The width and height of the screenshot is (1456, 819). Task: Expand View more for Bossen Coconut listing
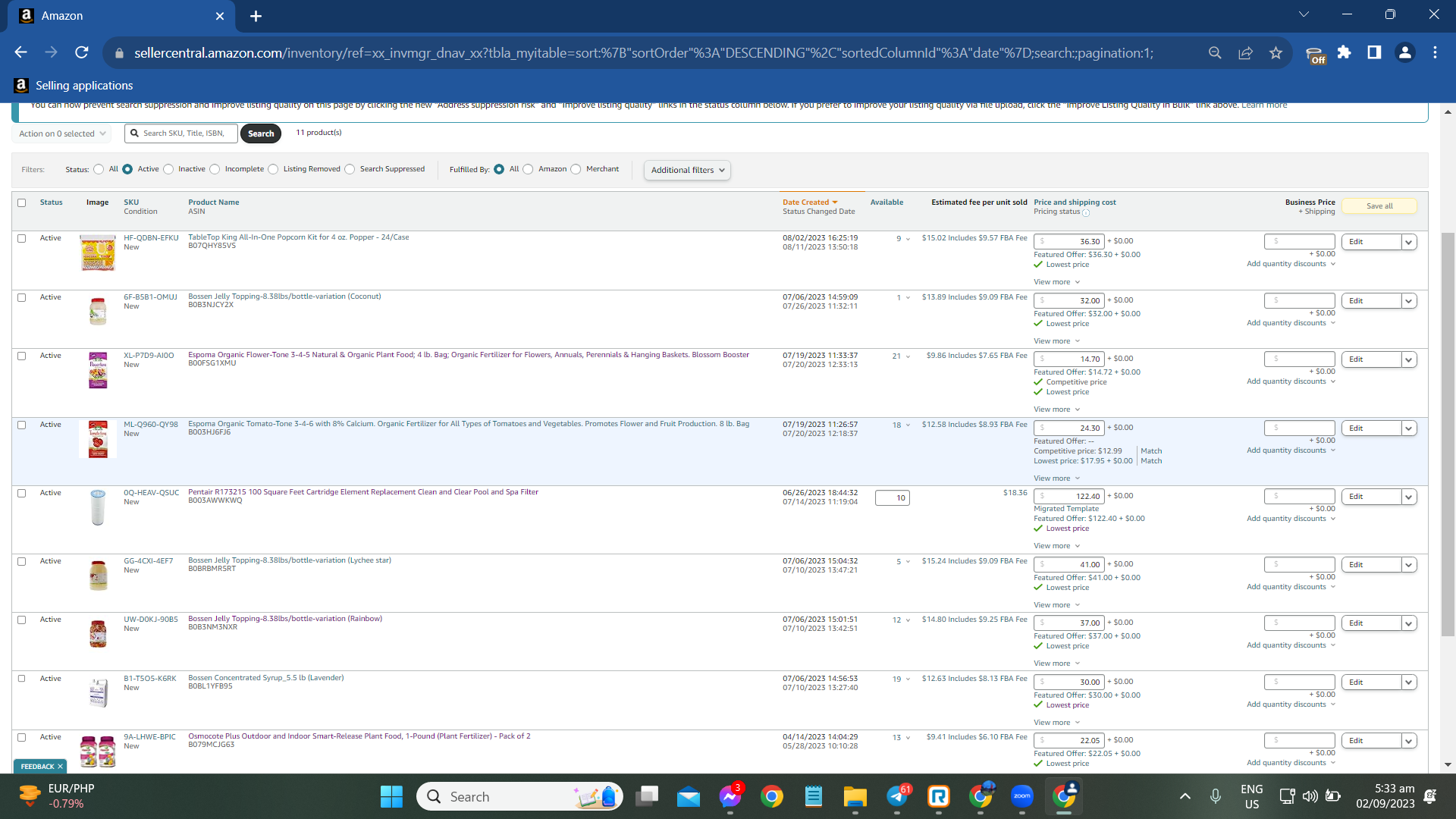(x=1056, y=341)
